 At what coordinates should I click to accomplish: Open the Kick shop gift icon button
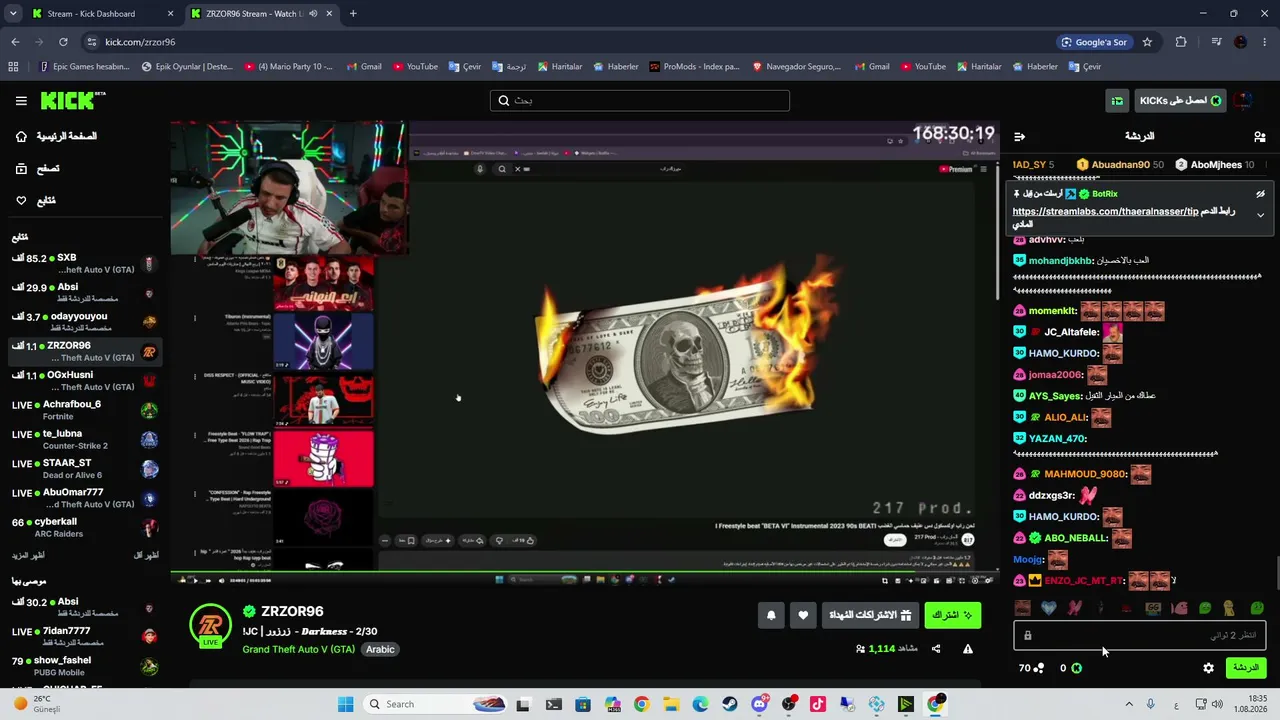(1117, 101)
